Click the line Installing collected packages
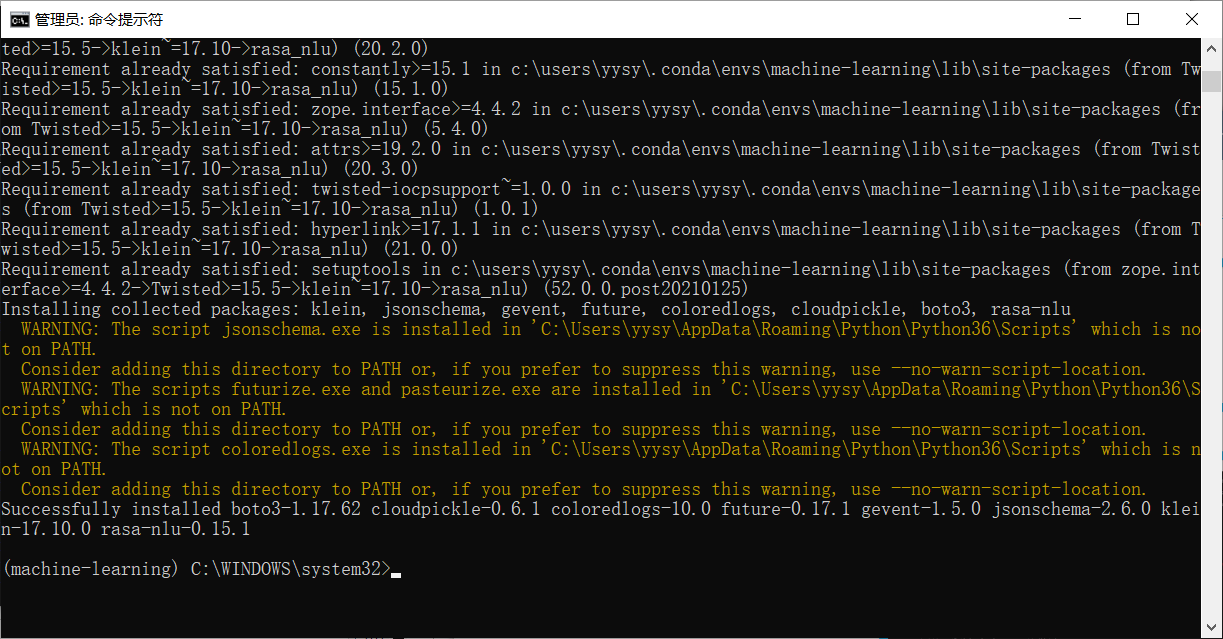 pos(150,308)
